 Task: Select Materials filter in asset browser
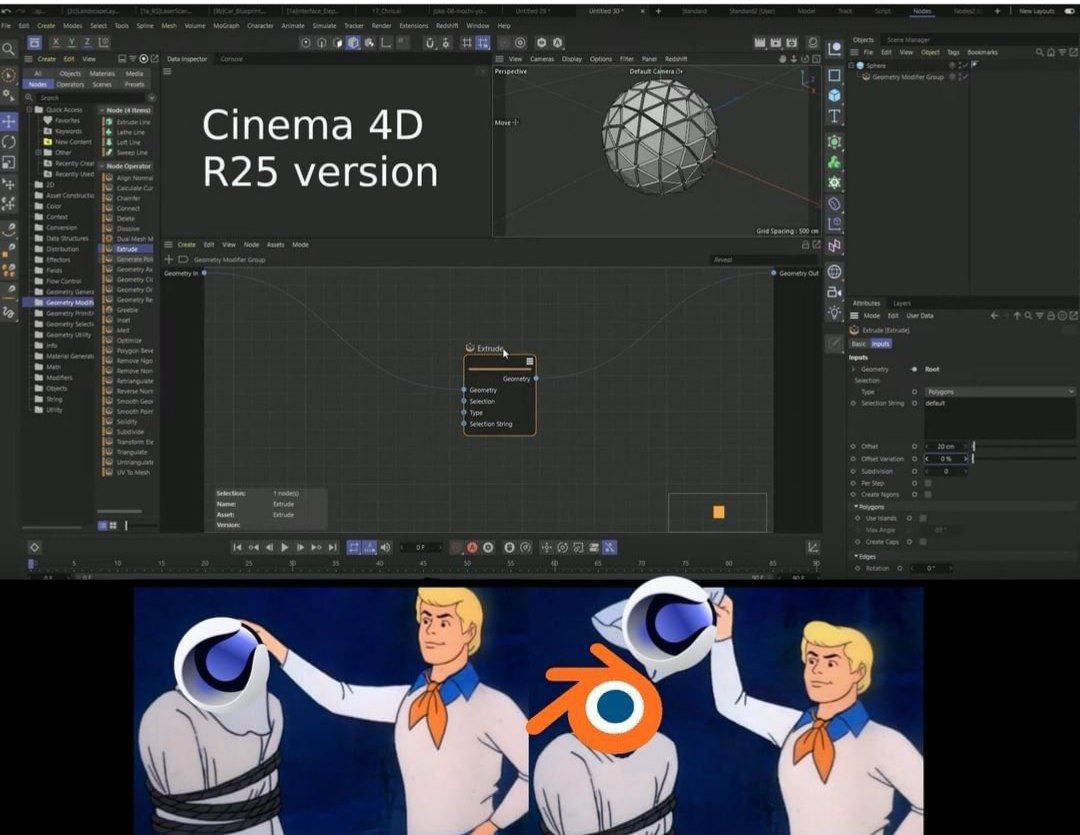(102, 73)
